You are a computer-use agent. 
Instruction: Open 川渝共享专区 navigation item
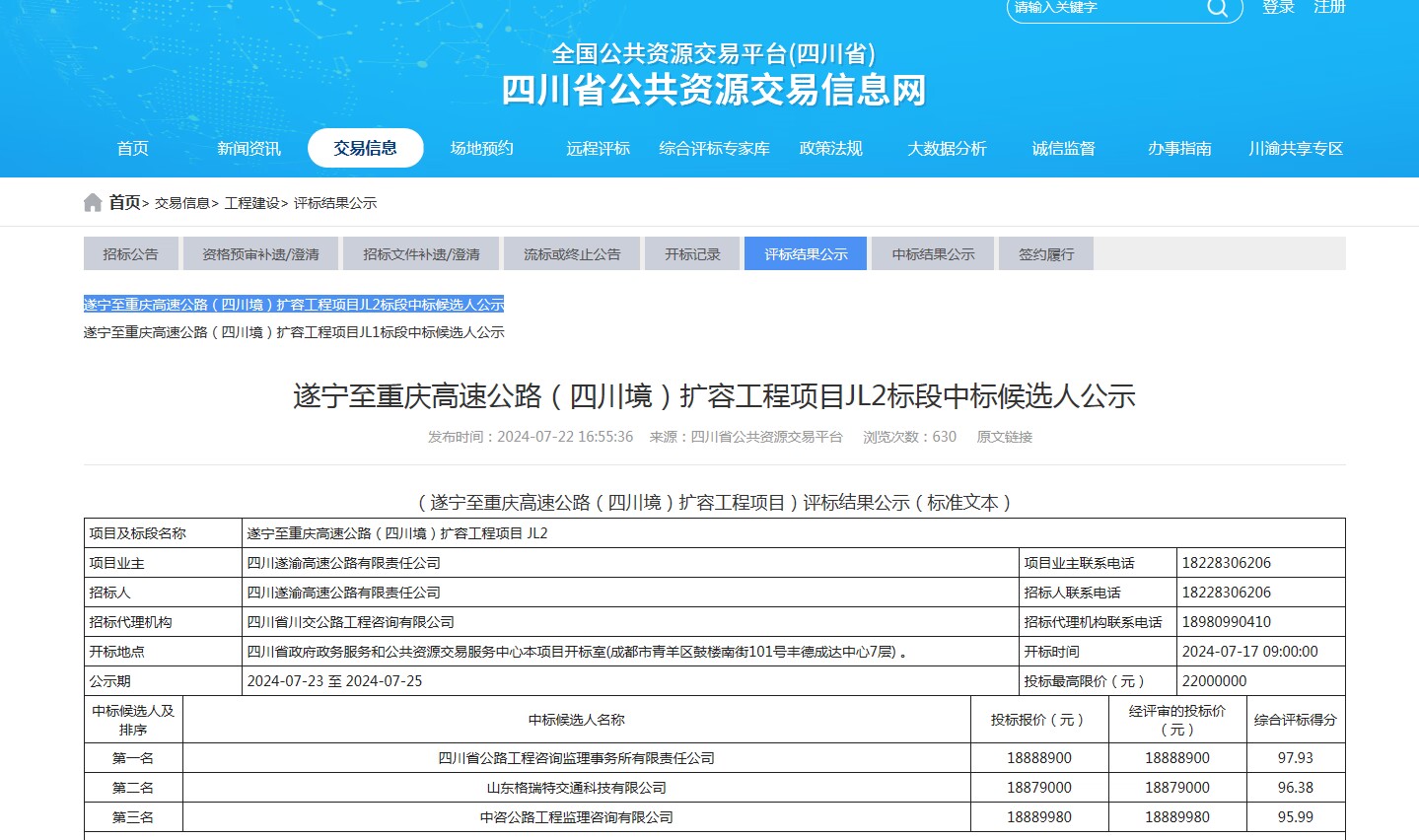tap(1296, 148)
